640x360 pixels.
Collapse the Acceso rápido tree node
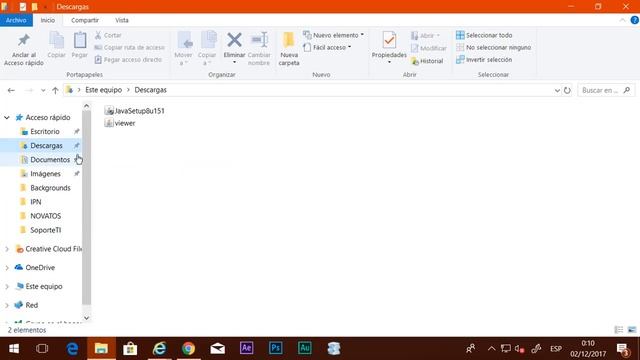pyautogui.click(x=7, y=118)
